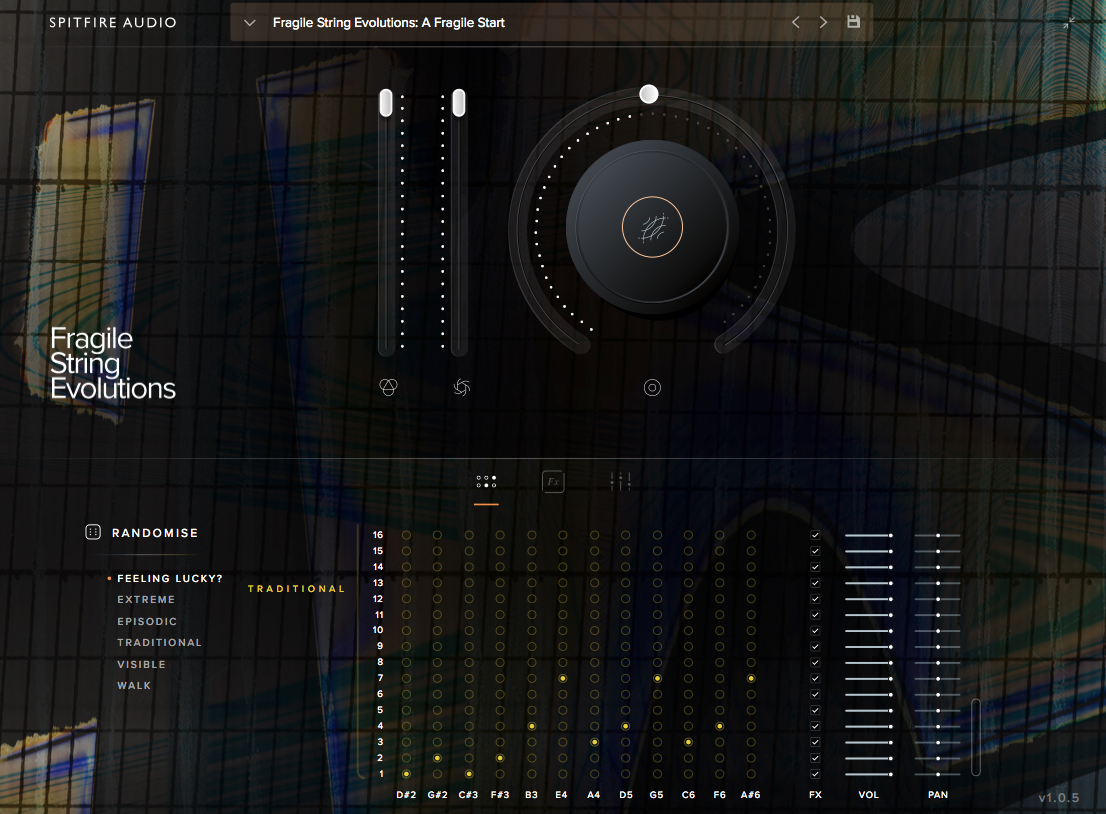The height and width of the screenshot is (814, 1106).
Task: Click the three-circles icon under the left slider
Action: (x=389, y=387)
